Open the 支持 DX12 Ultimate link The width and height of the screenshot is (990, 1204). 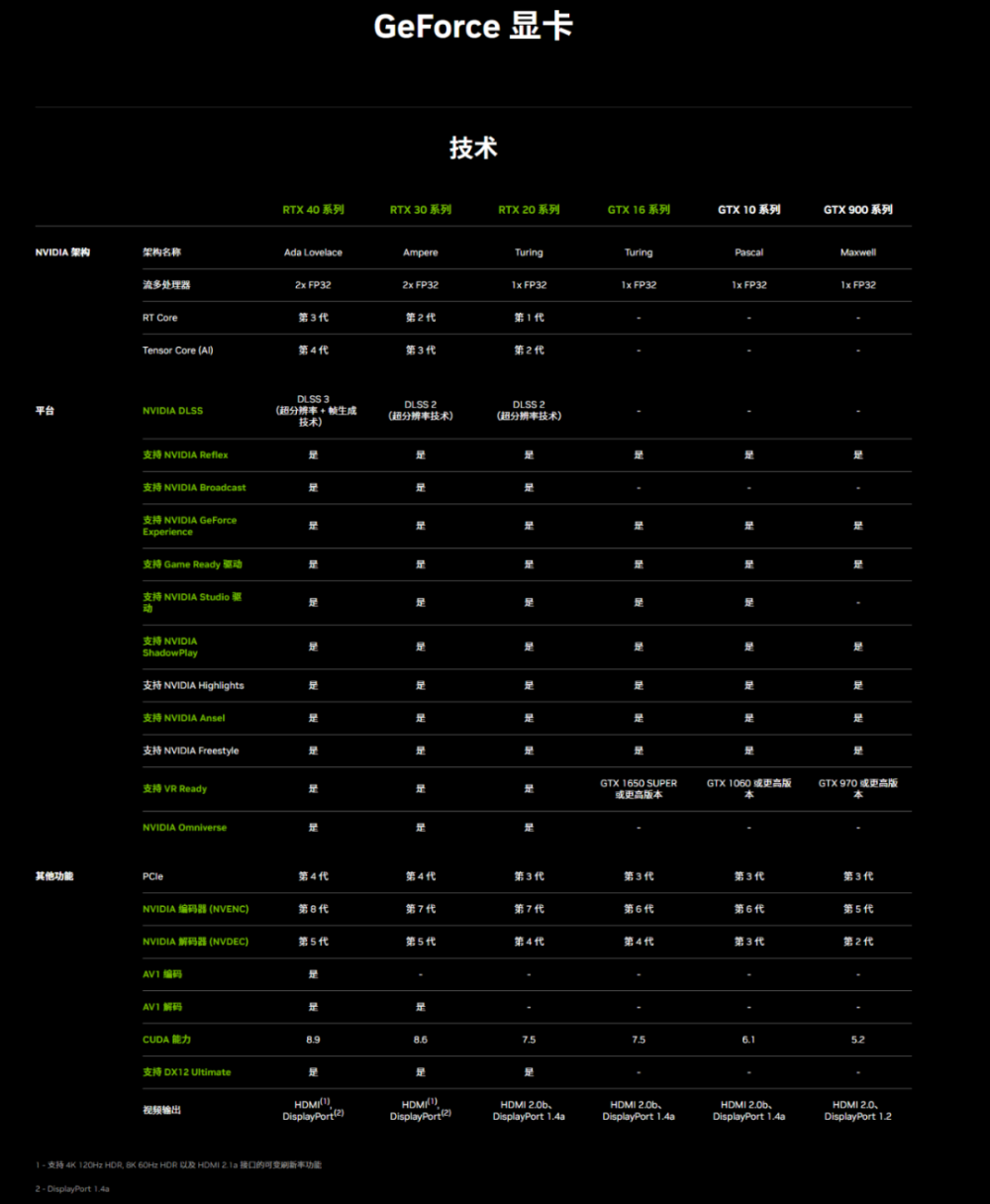click(x=186, y=1072)
